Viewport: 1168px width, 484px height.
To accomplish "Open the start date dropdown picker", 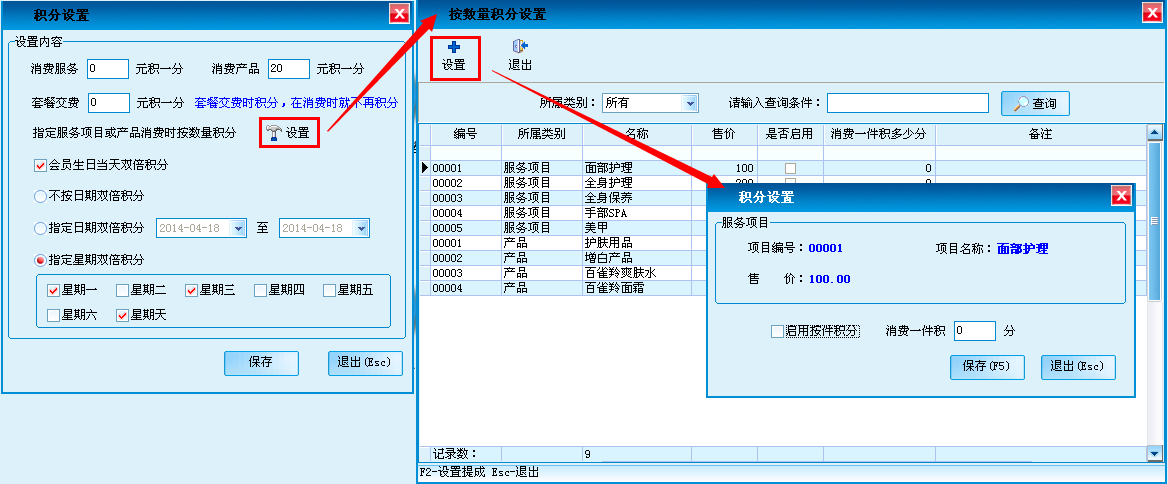I will tap(238, 228).
